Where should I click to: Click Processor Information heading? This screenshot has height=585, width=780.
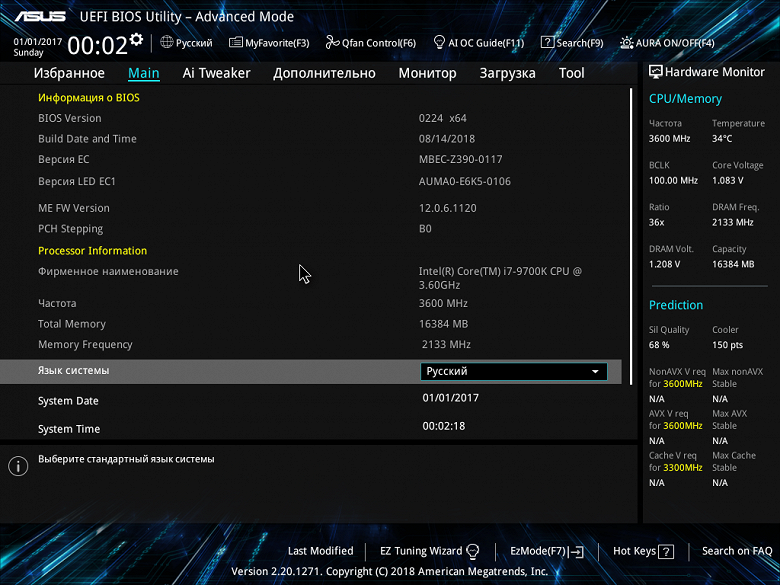[x=93, y=251]
